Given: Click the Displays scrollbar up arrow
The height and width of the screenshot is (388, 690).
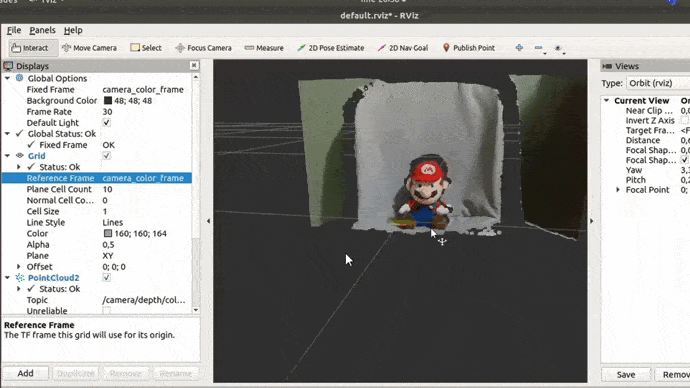Looking at the screenshot, I should pyautogui.click(x=196, y=77).
